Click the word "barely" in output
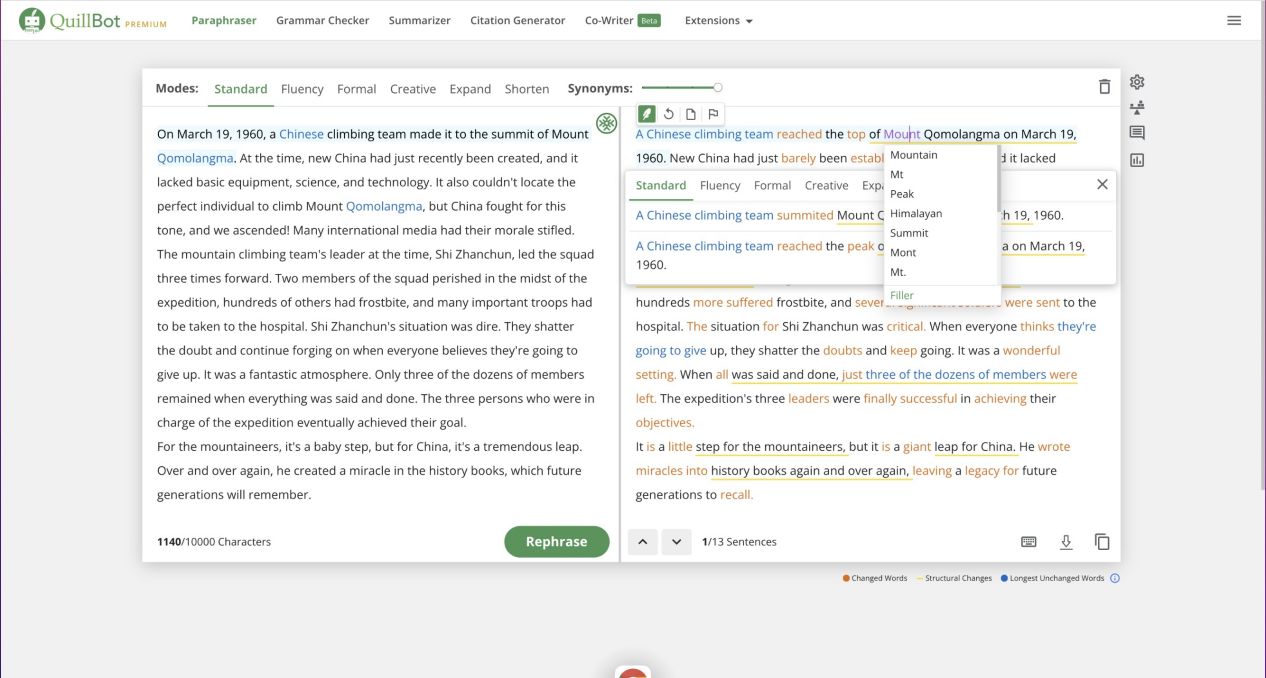 [799, 158]
